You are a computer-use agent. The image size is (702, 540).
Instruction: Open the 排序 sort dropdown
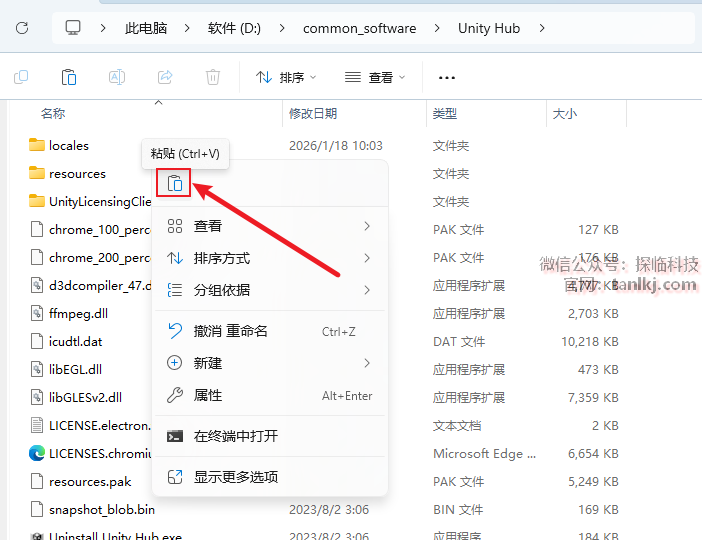[286, 77]
